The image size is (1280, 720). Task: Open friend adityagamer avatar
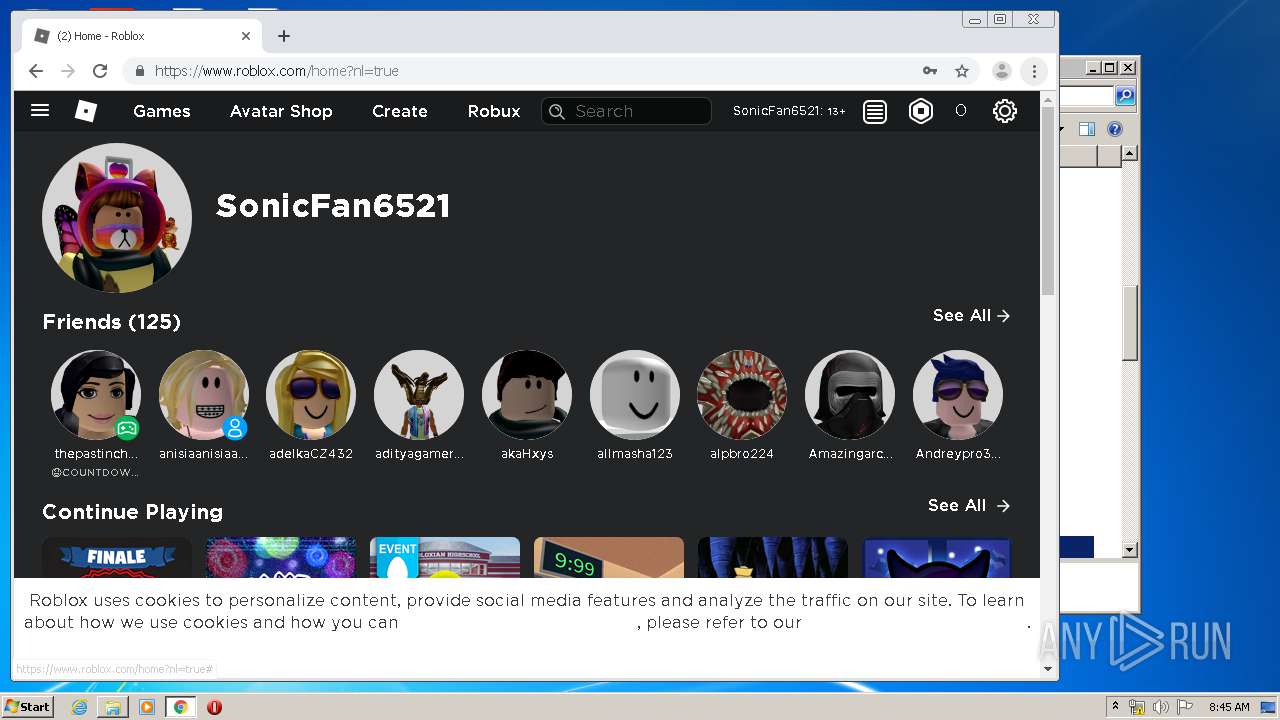pyautogui.click(x=419, y=395)
